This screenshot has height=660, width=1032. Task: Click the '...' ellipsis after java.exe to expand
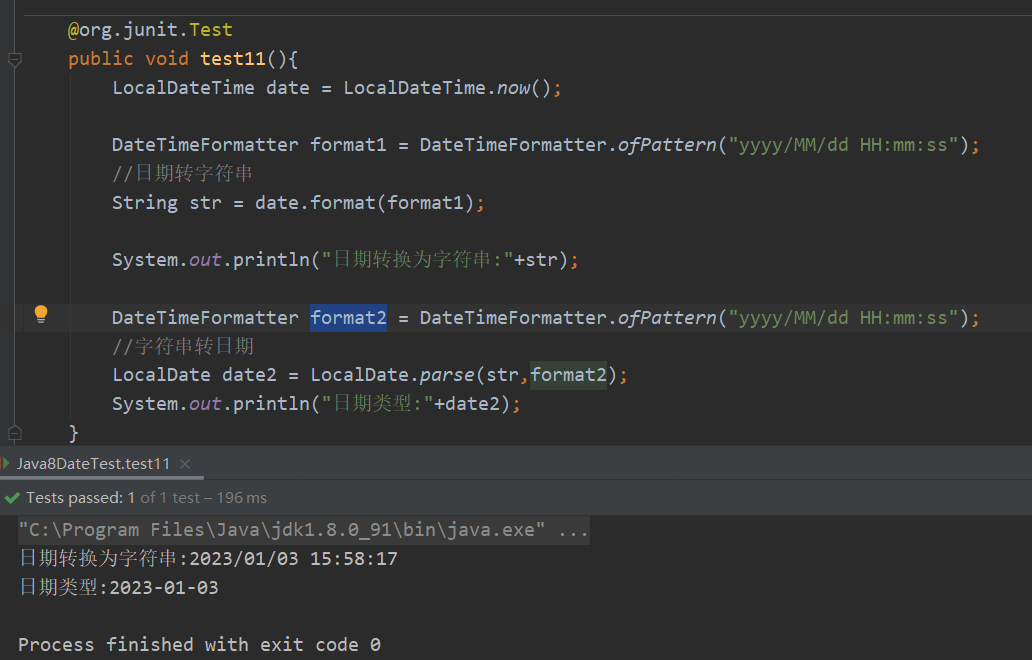coord(573,530)
